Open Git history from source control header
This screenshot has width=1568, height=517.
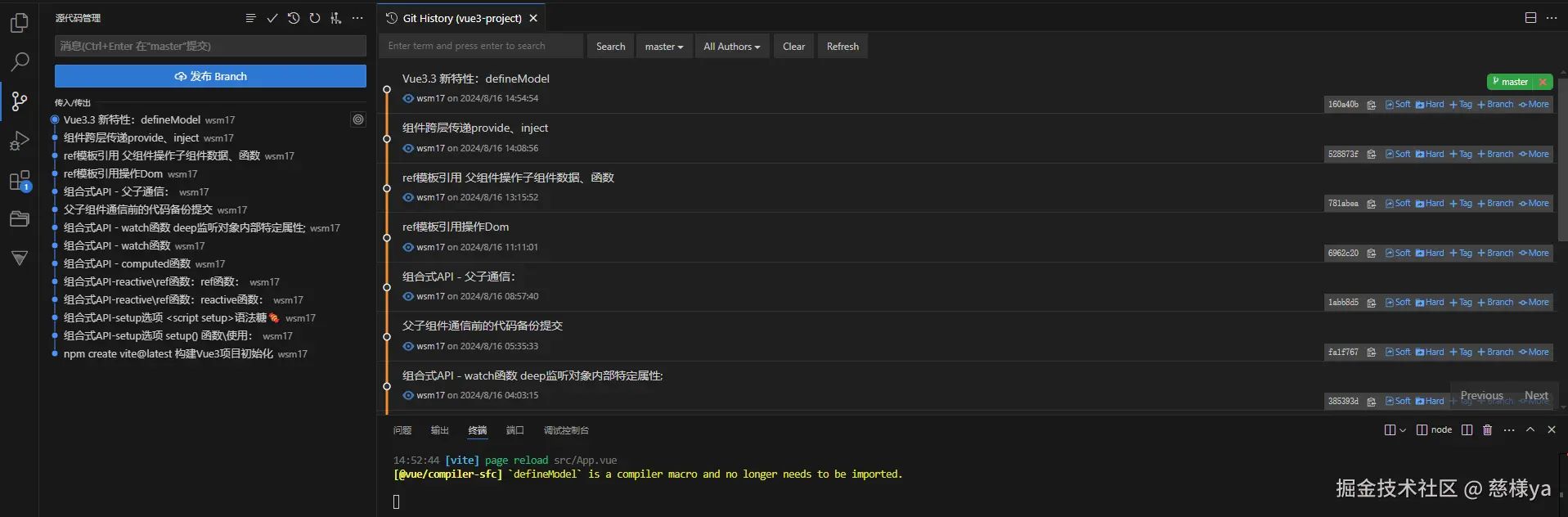tap(294, 18)
